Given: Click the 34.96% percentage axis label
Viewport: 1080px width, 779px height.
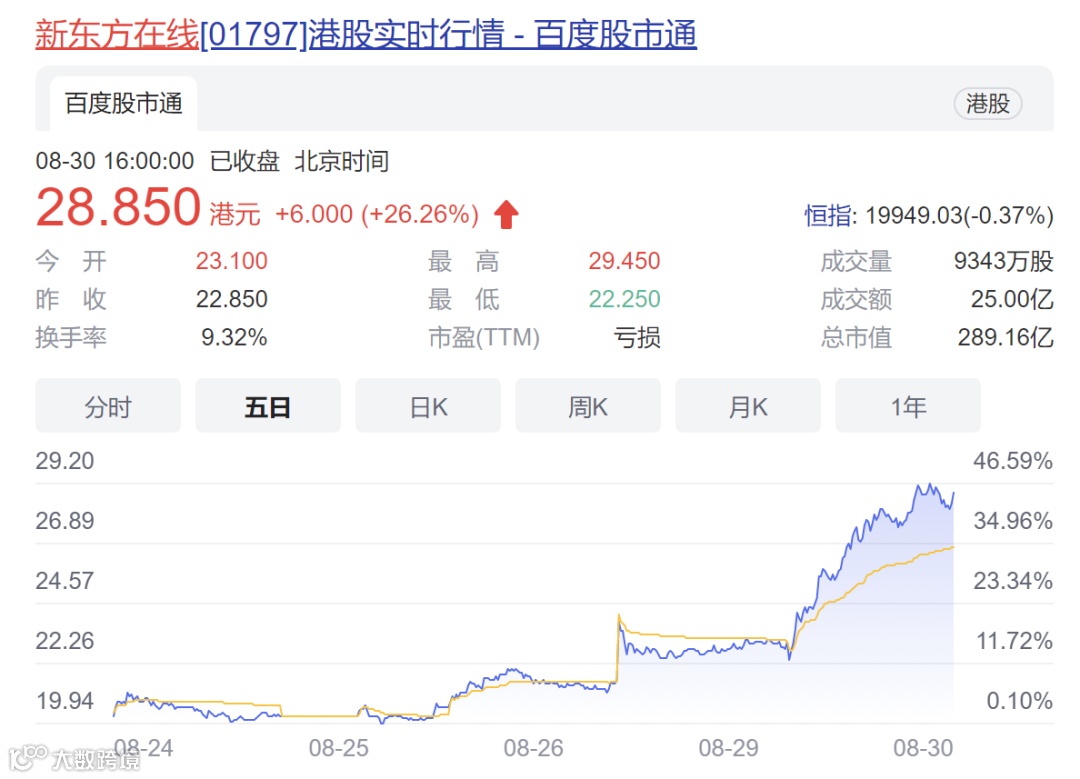Looking at the screenshot, I should pos(1012,521).
